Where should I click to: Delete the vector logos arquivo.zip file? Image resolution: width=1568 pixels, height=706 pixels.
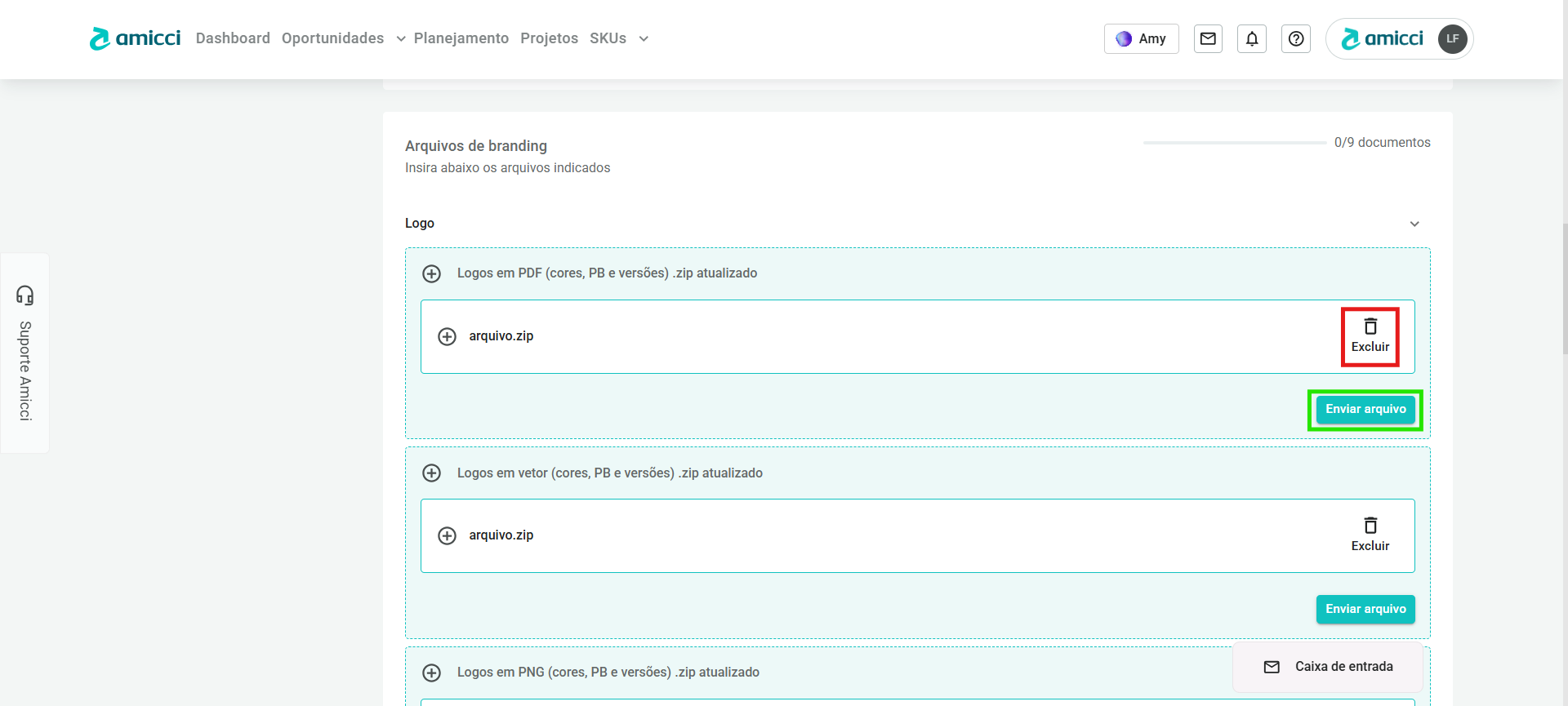point(1370,535)
